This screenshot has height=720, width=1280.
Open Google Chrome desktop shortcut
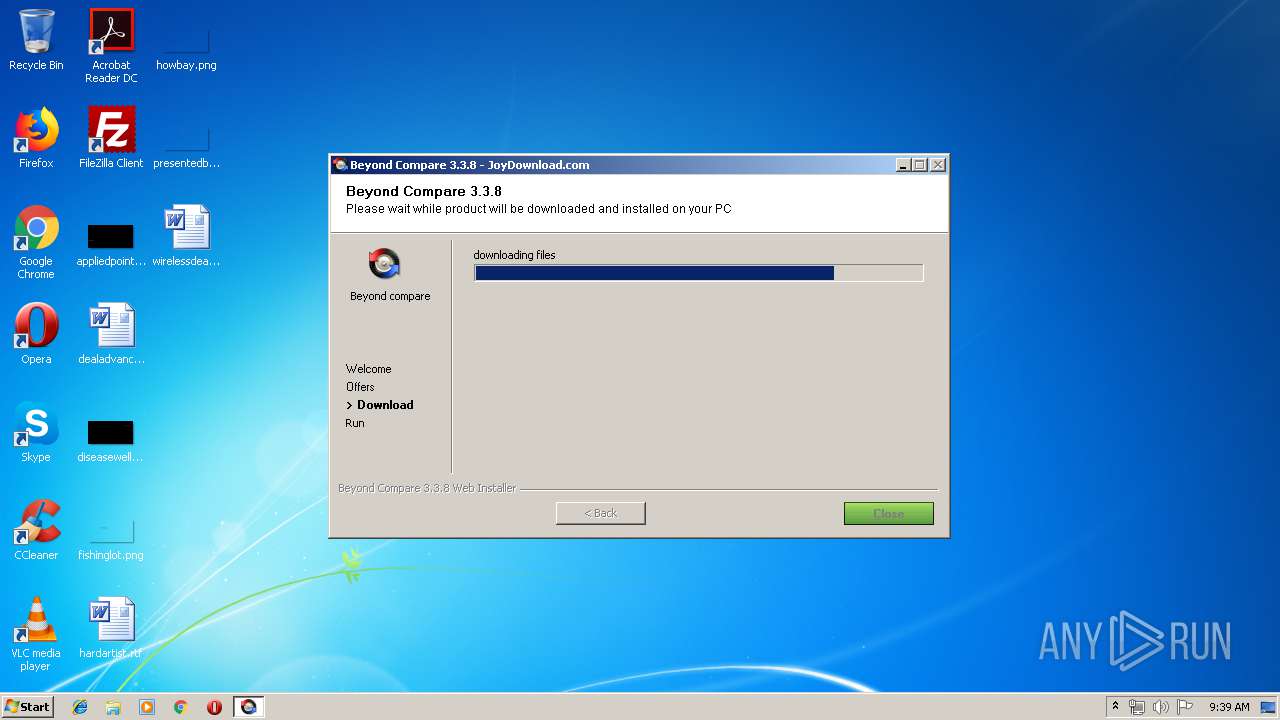tap(36, 242)
